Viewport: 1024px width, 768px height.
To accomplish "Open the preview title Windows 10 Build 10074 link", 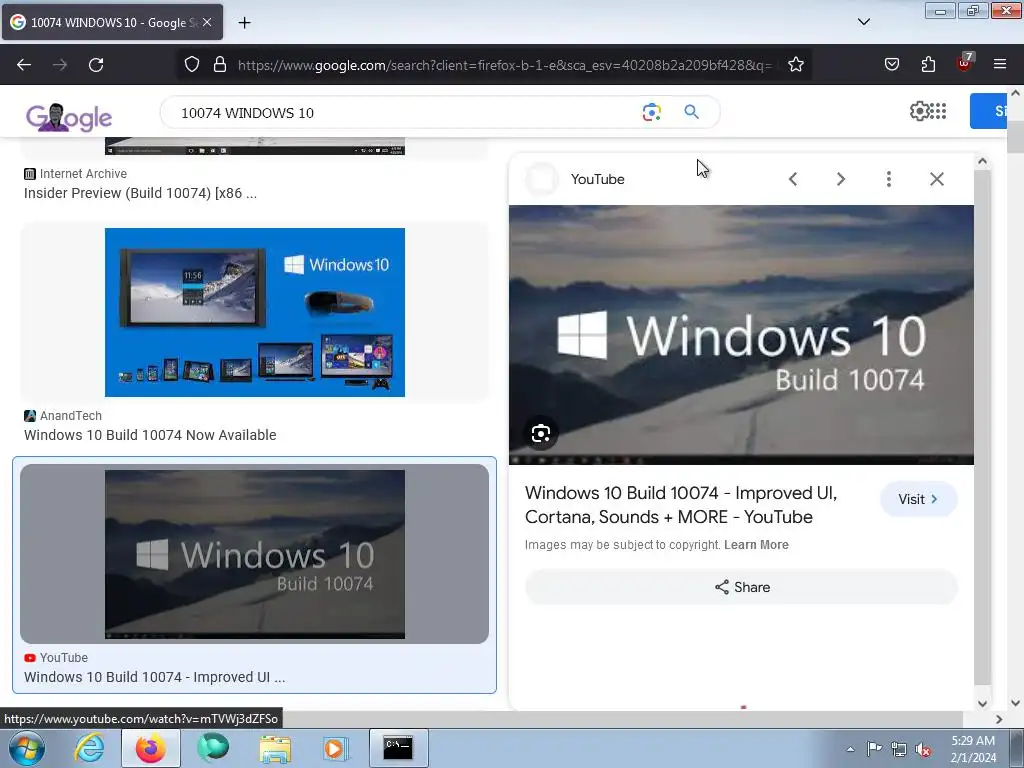I will [x=681, y=505].
